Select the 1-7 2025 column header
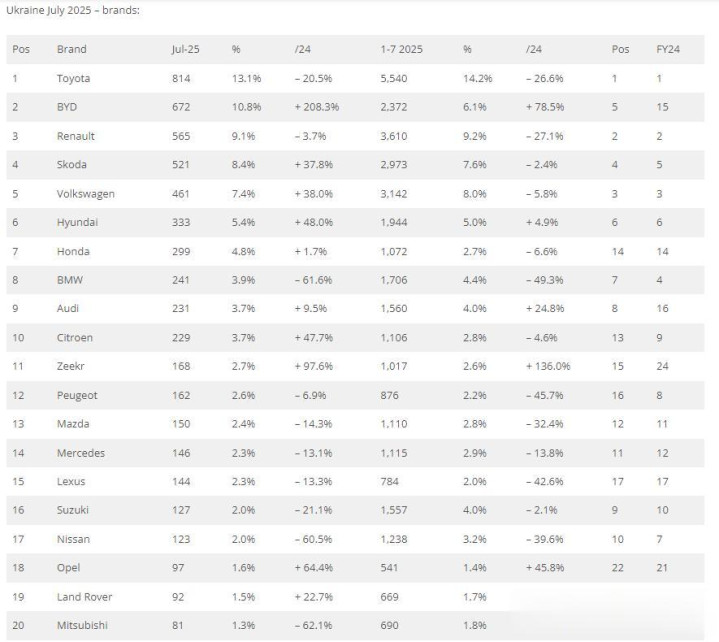719x642 pixels. point(402,49)
